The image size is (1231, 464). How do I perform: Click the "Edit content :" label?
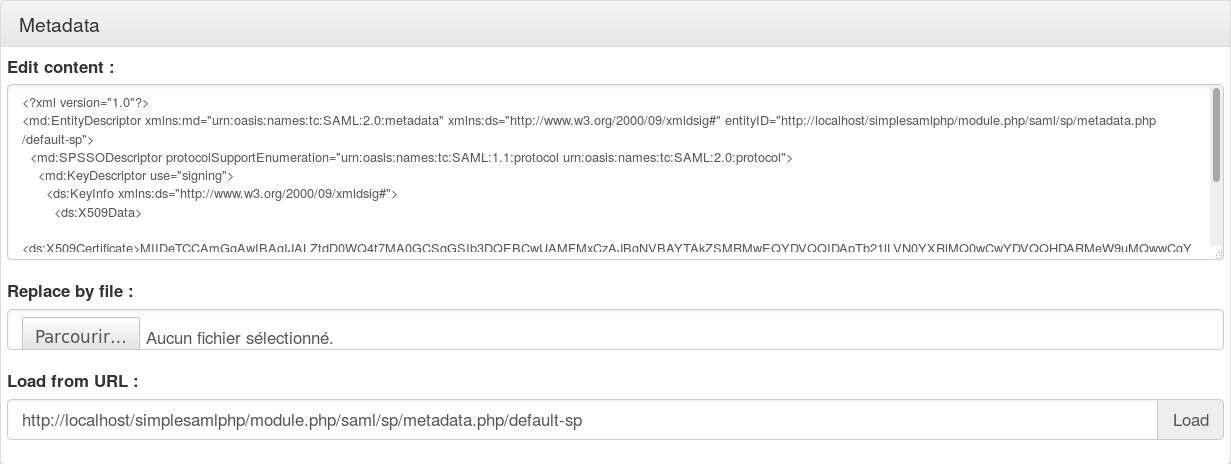pyautogui.click(x=60, y=68)
